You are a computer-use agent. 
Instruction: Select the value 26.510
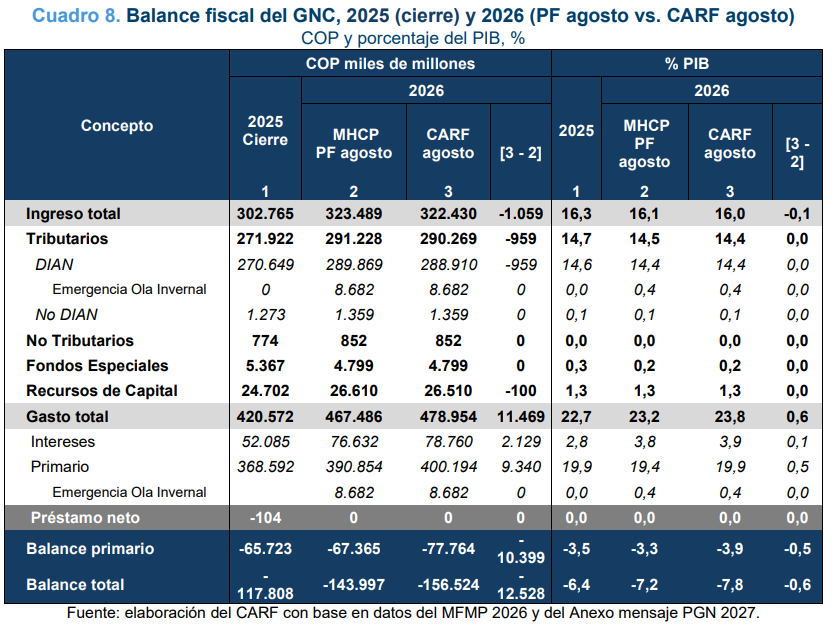pos(448,391)
